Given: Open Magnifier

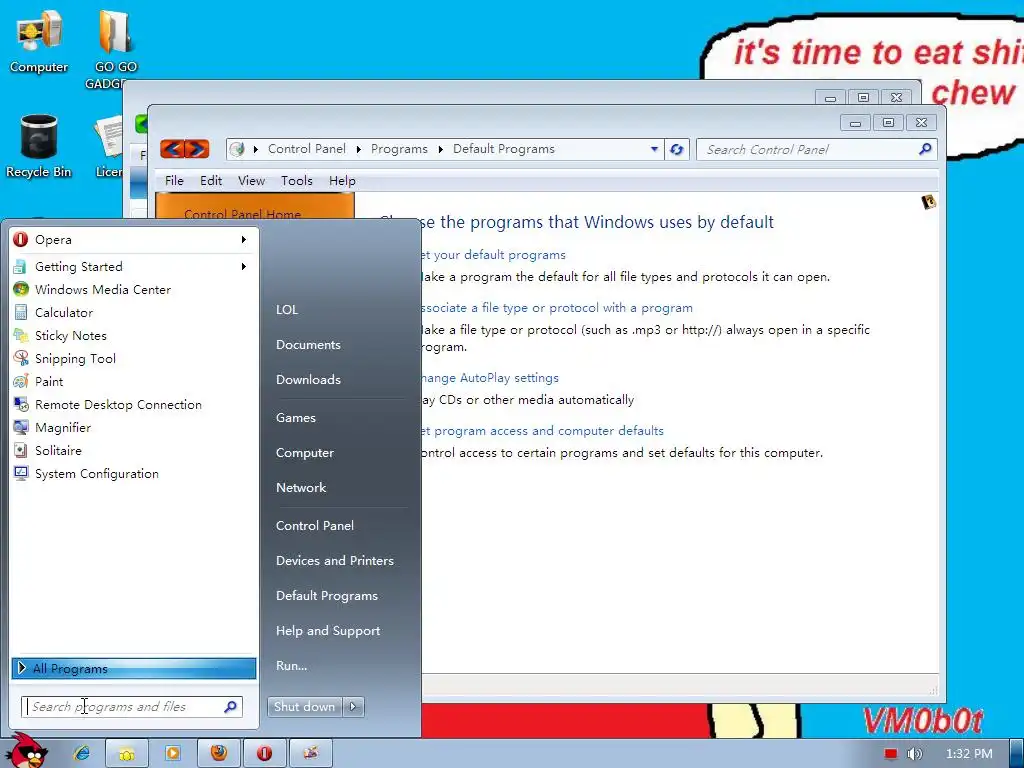Looking at the screenshot, I should pyautogui.click(x=134, y=428).
